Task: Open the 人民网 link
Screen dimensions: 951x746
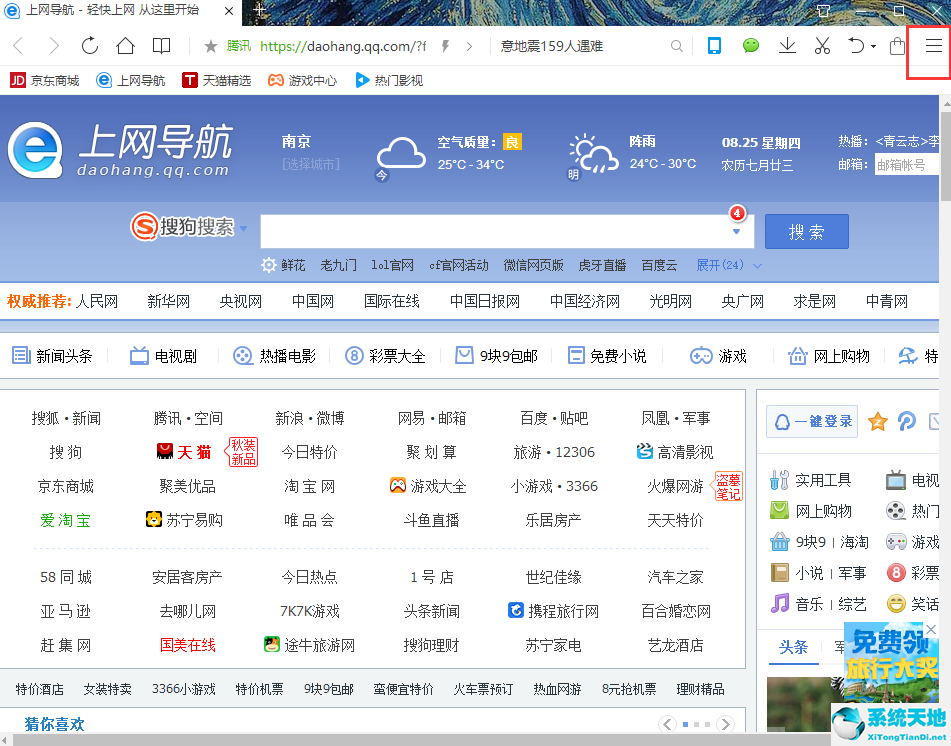Action: coord(97,301)
